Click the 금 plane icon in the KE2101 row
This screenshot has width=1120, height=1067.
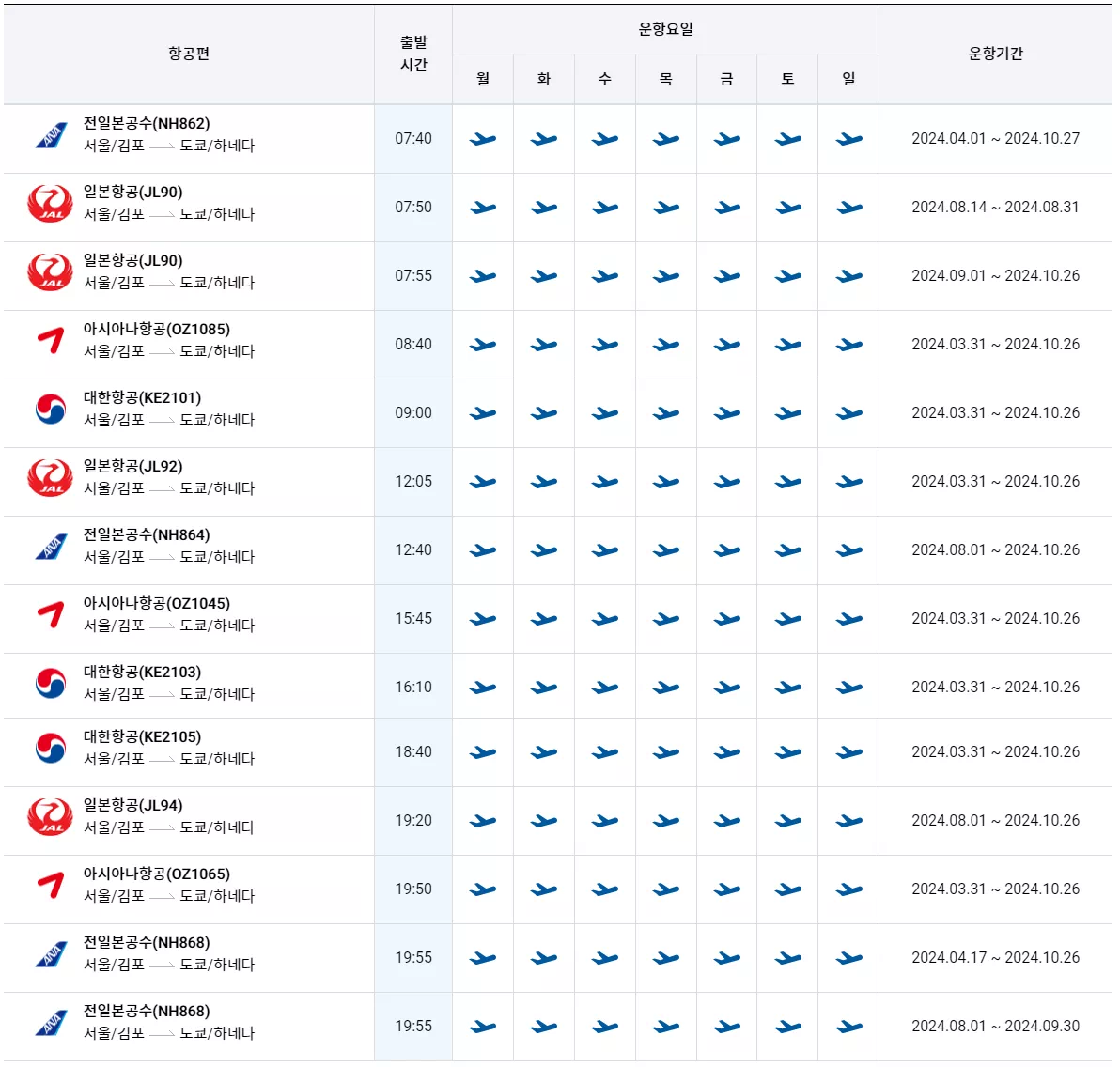727,413
